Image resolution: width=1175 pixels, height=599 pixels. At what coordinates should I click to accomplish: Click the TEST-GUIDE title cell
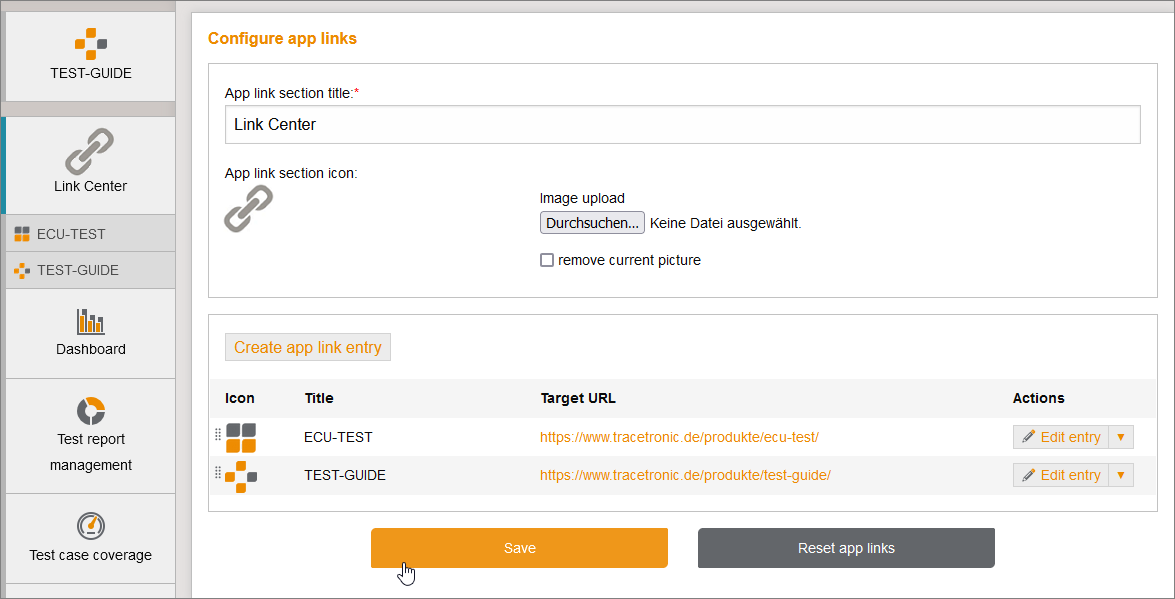click(345, 475)
